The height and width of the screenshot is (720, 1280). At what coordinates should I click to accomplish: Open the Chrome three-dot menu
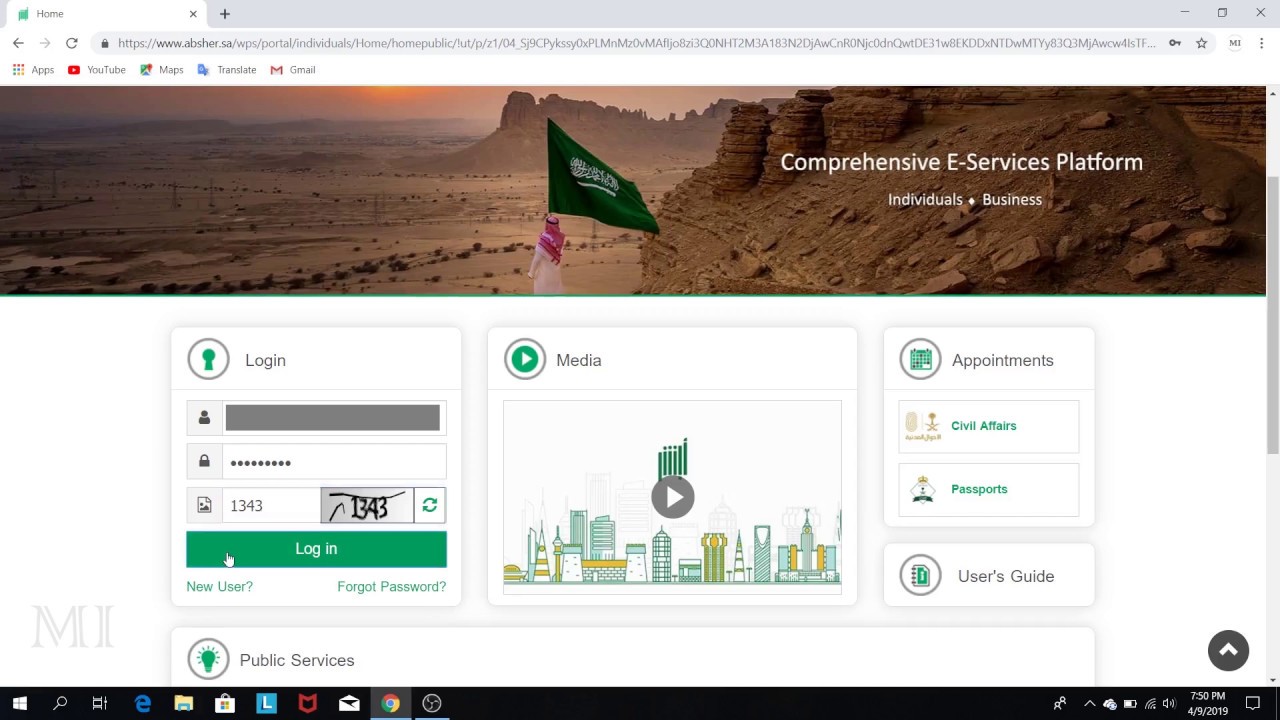1261,43
